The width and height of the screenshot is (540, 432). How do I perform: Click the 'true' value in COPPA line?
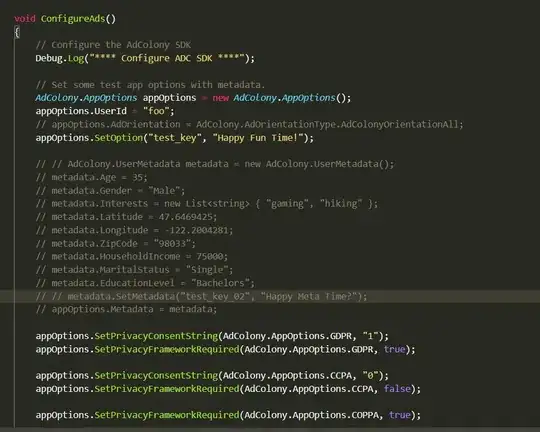[399, 415]
